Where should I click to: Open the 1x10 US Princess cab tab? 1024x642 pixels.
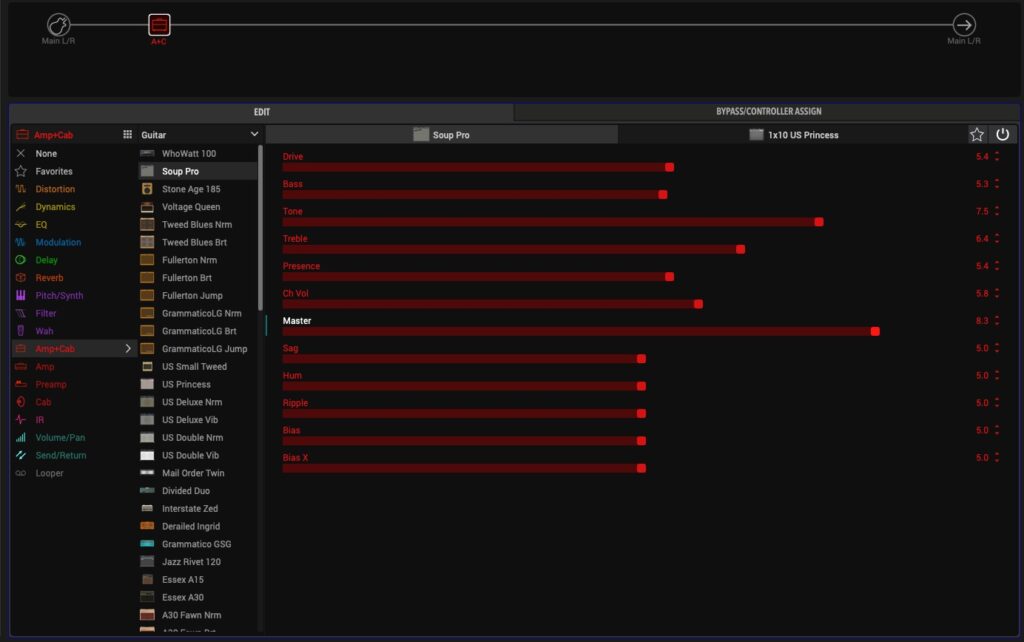coord(793,135)
